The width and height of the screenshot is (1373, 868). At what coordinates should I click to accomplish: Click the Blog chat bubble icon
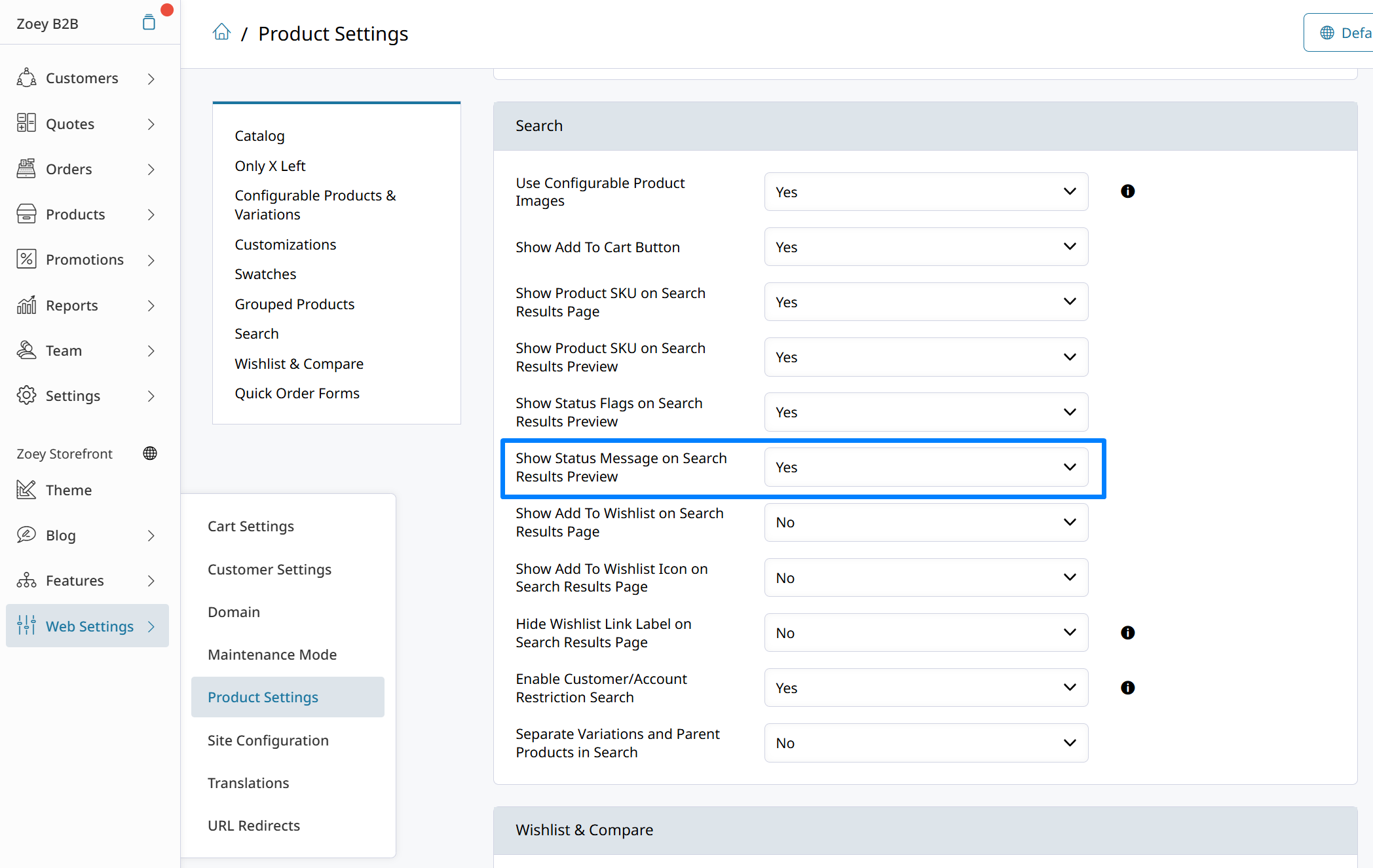(x=26, y=535)
